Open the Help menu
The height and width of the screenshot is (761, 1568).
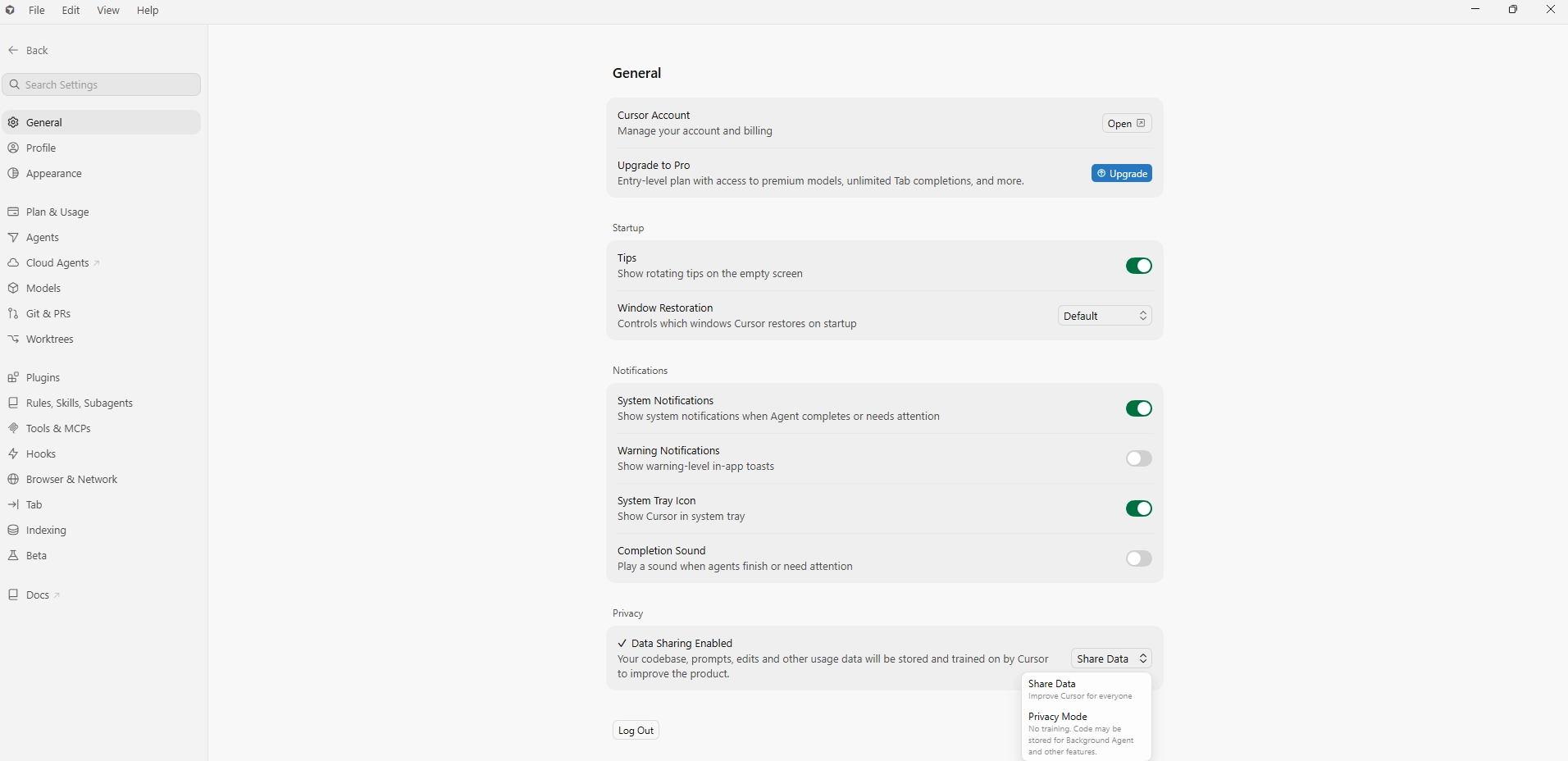(x=148, y=11)
